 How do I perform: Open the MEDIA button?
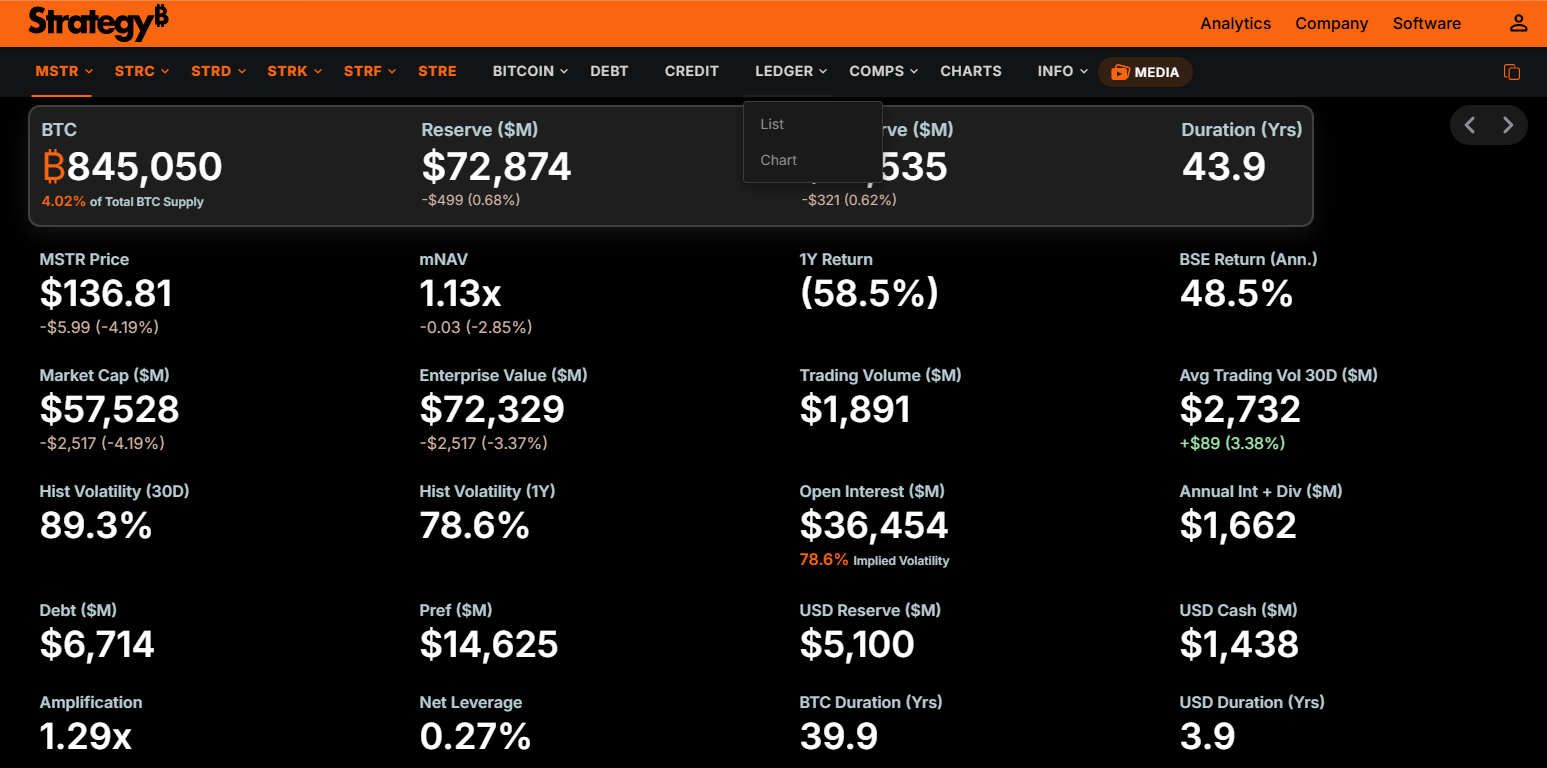point(1145,72)
